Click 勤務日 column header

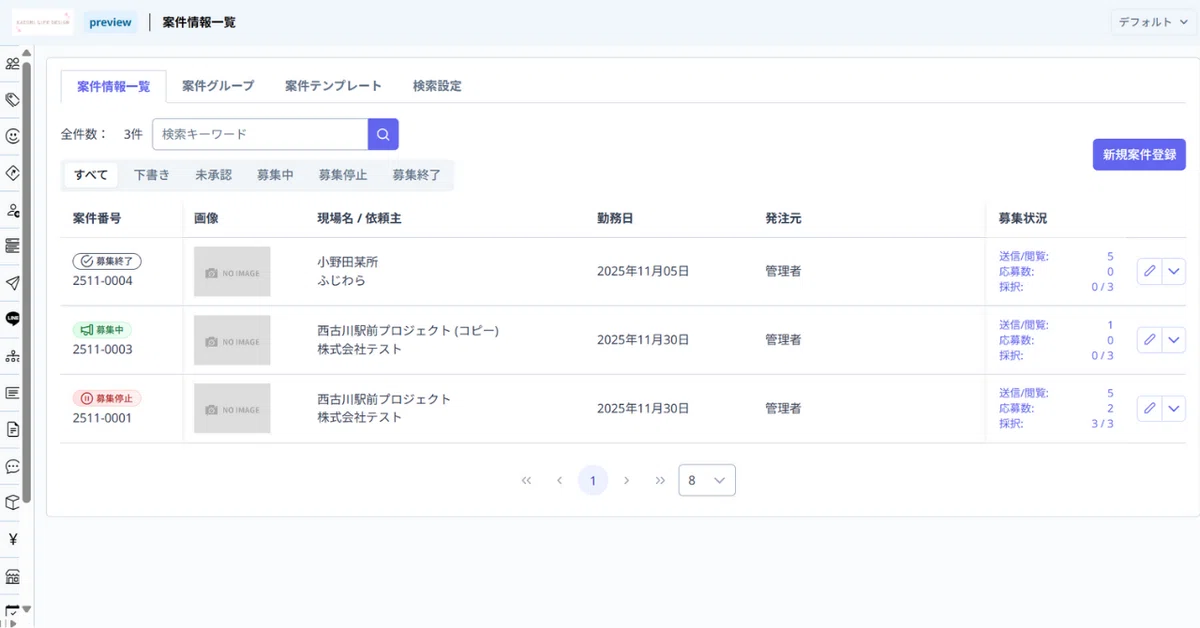coord(615,218)
